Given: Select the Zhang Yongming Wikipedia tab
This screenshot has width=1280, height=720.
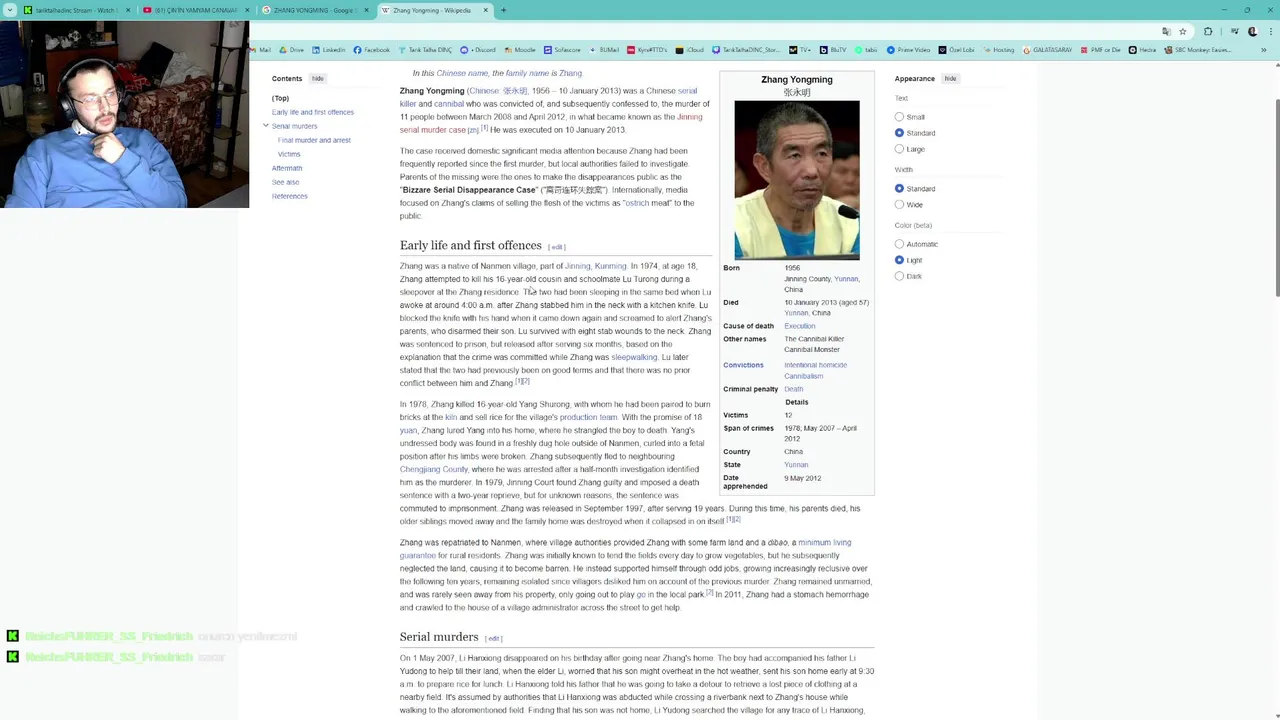Looking at the screenshot, I should click(434, 10).
